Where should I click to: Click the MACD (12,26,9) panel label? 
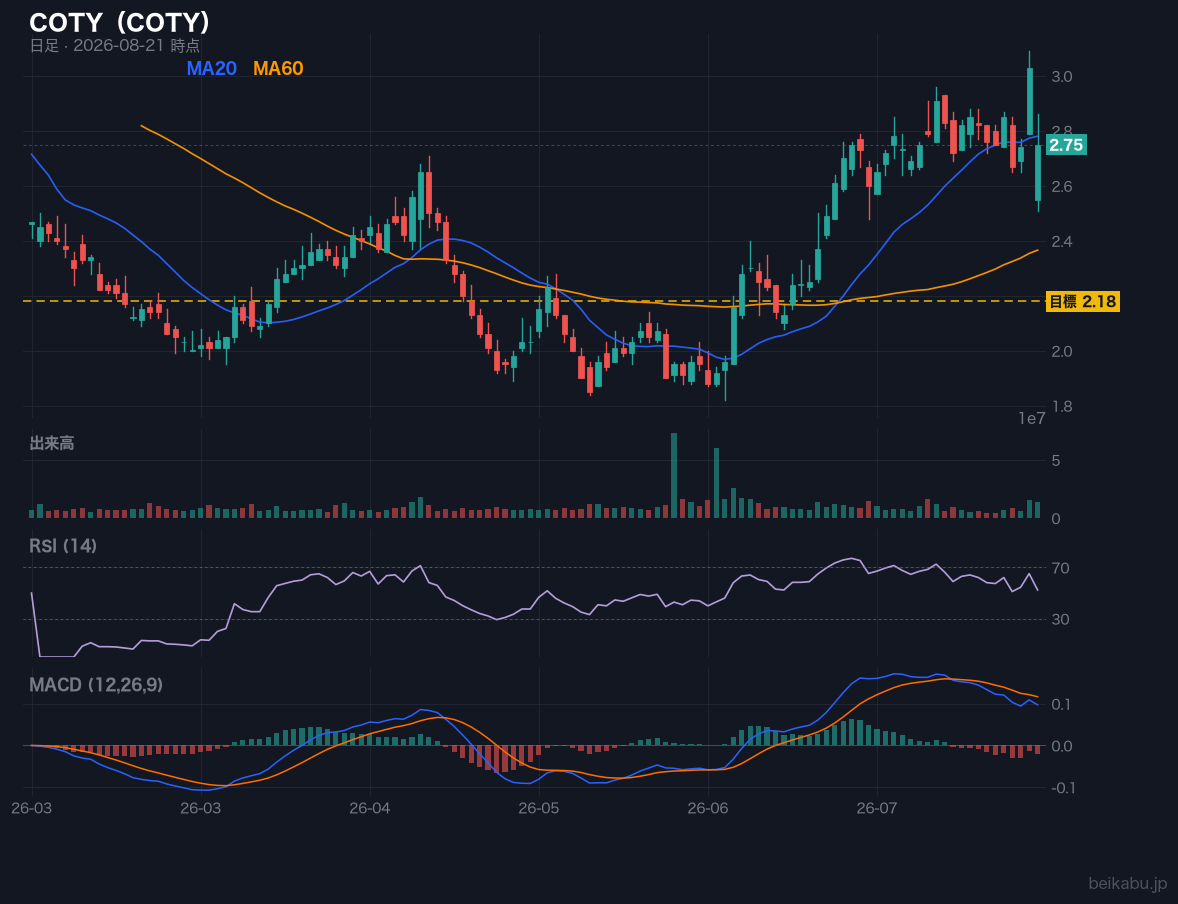96,685
